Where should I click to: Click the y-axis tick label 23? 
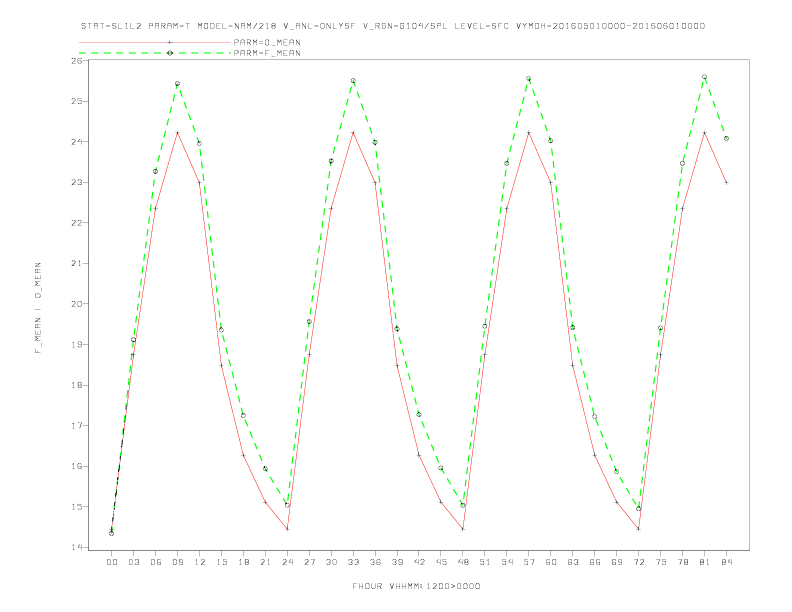coord(77,182)
